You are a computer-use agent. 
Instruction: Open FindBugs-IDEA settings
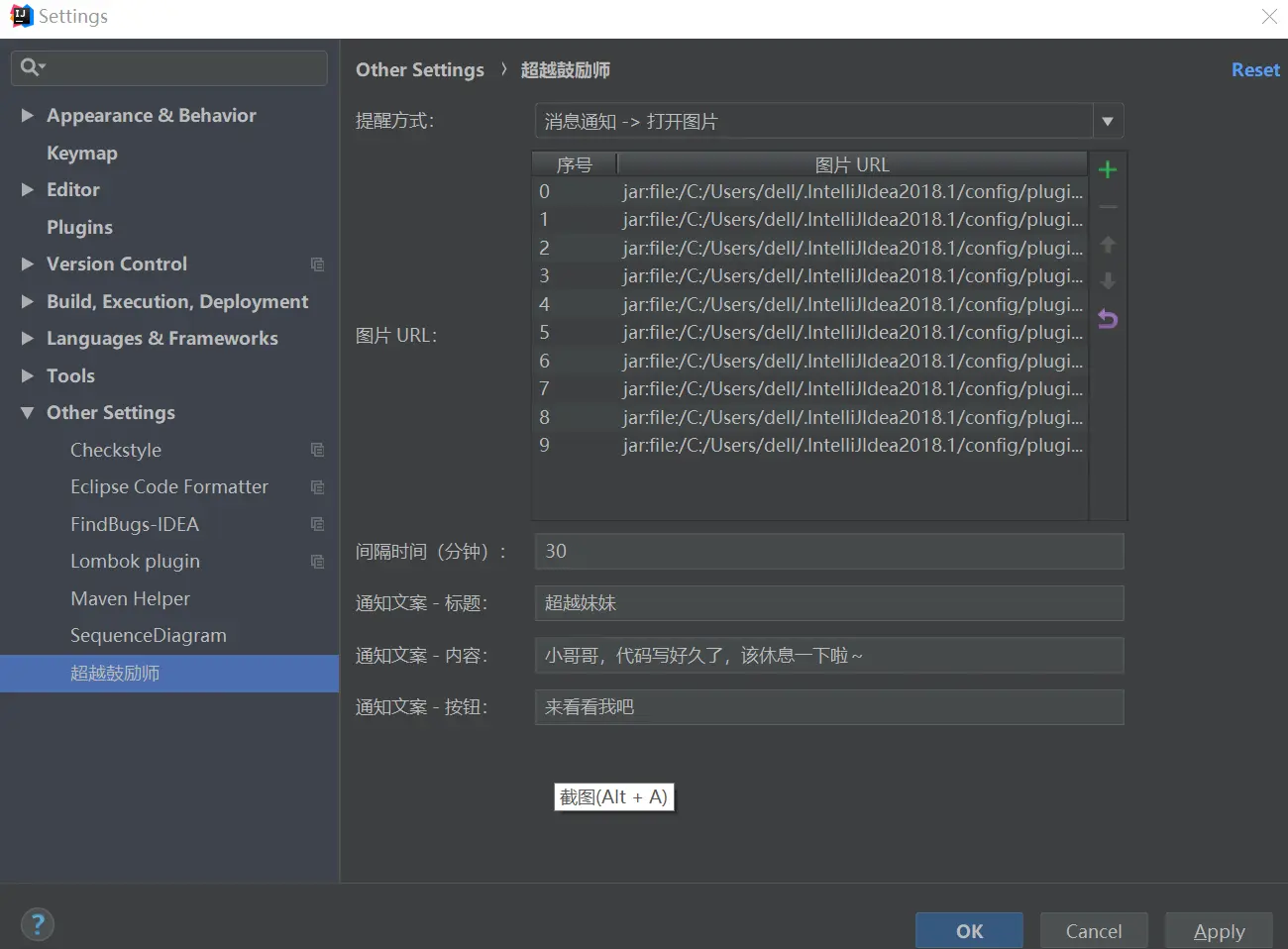135,524
